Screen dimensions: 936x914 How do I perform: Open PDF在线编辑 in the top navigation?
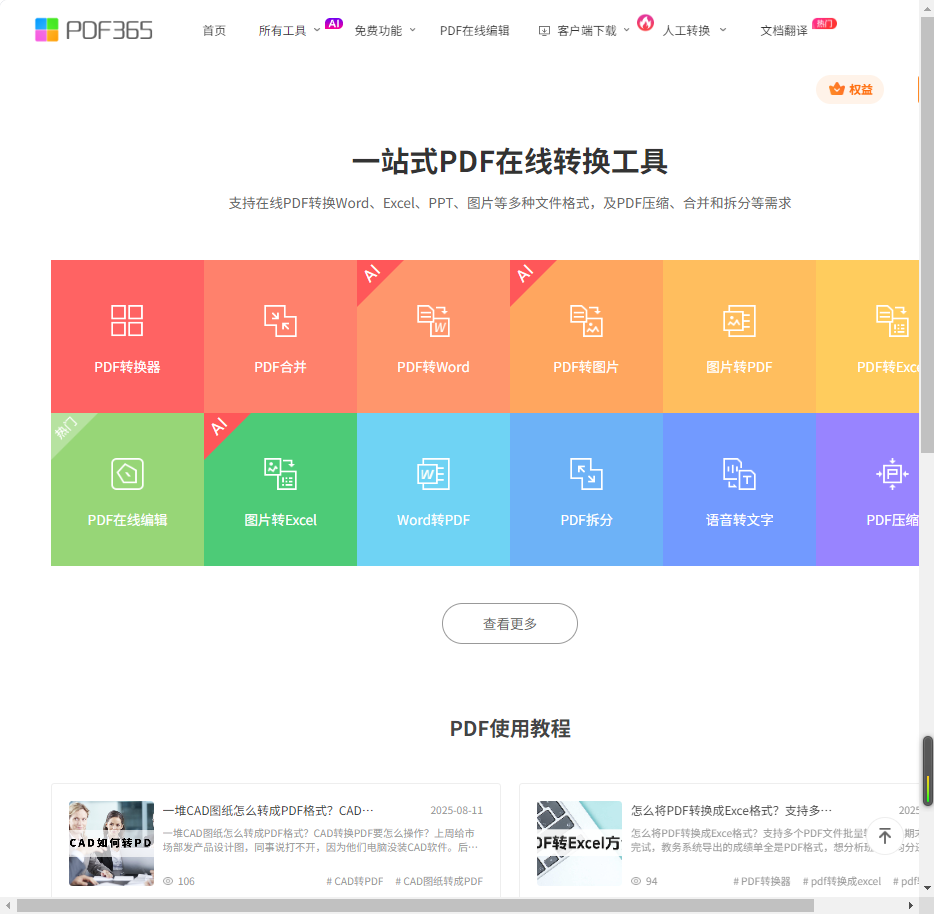click(475, 30)
